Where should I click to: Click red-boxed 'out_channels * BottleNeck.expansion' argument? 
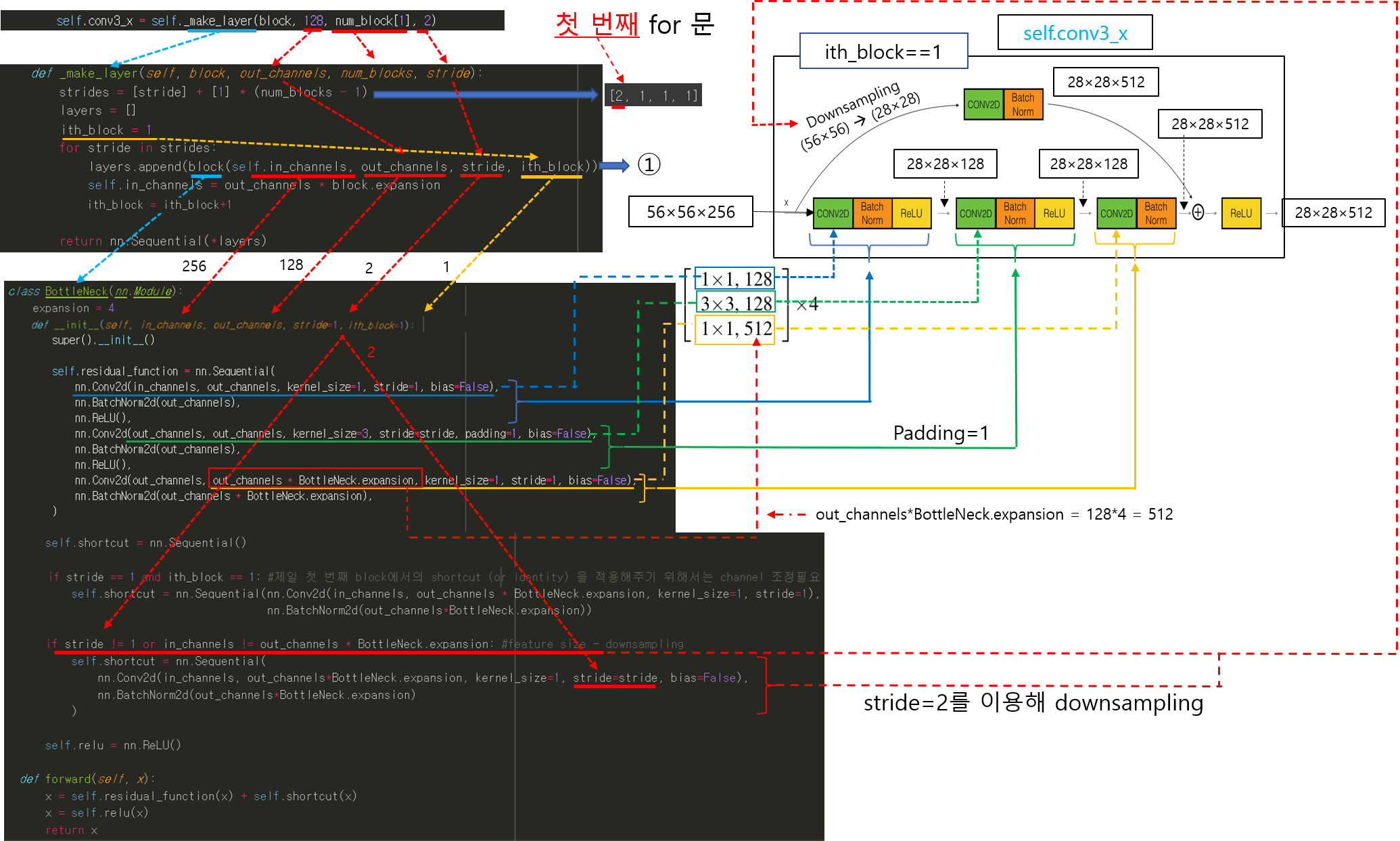315,479
